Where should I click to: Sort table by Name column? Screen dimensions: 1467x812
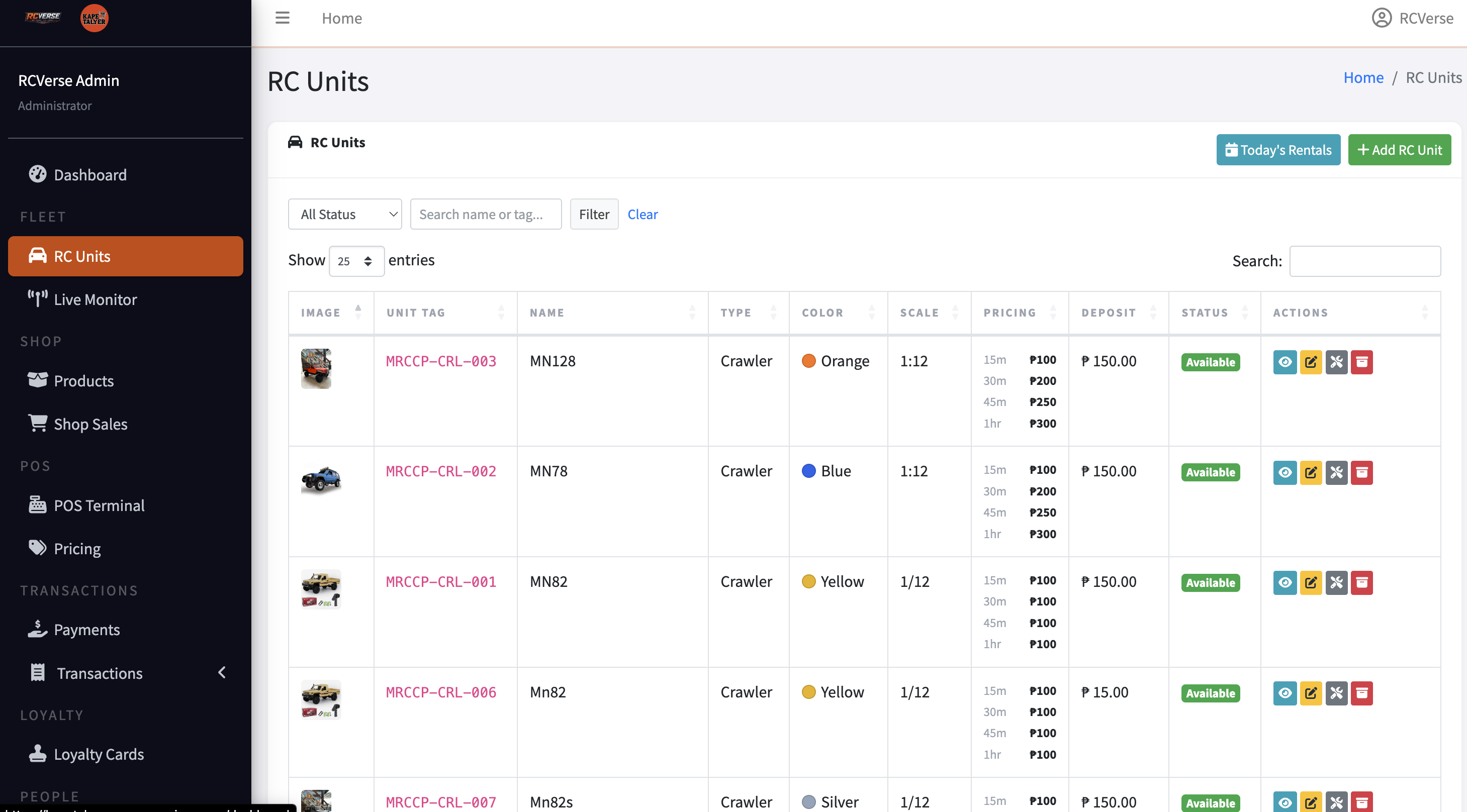[612, 313]
